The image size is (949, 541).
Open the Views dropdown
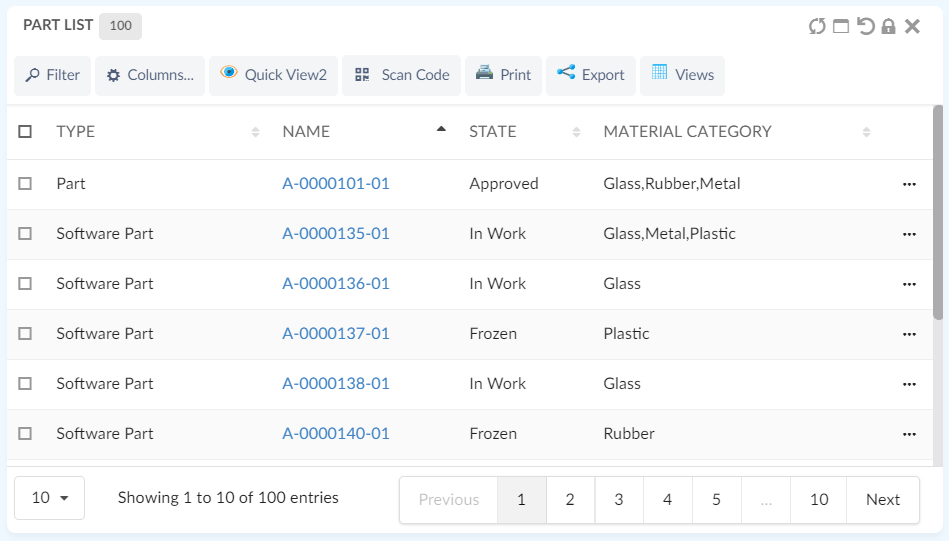point(682,75)
